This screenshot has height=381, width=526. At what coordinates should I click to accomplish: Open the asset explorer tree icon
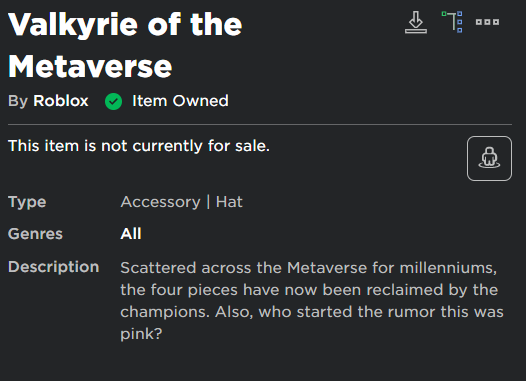[x=452, y=22]
